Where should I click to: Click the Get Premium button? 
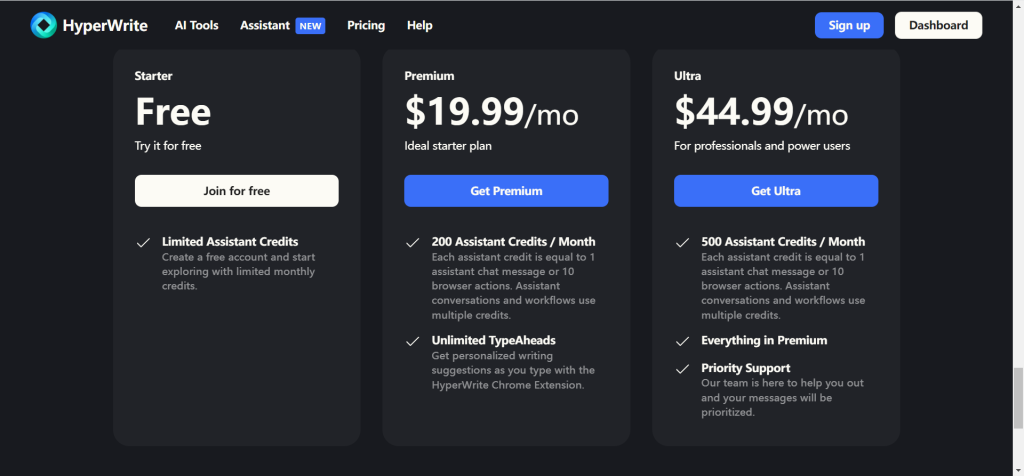pos(506,191)
